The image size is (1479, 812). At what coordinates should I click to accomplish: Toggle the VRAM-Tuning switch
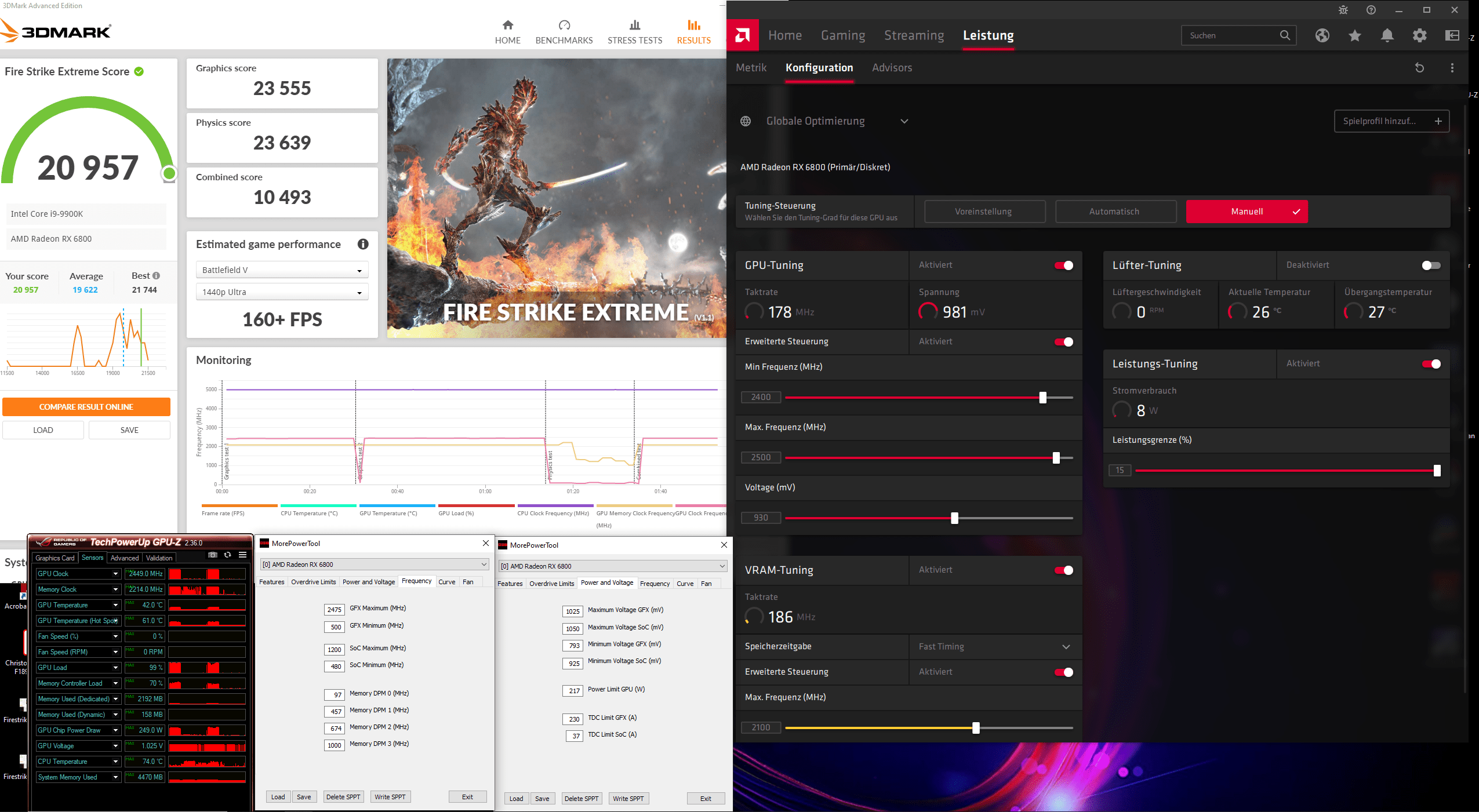tap(1064, 570)
